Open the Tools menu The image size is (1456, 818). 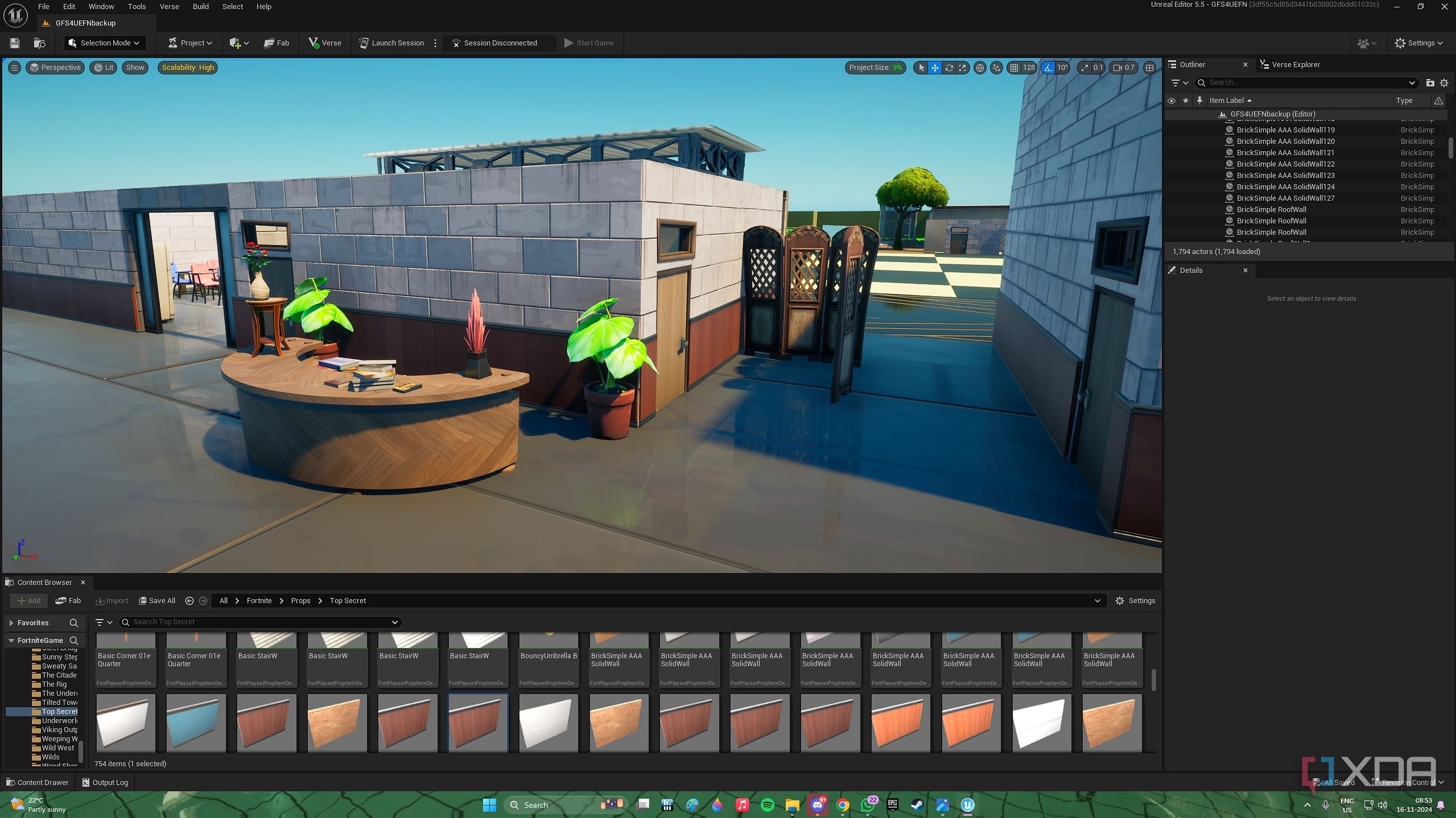(x=136, y=7)
